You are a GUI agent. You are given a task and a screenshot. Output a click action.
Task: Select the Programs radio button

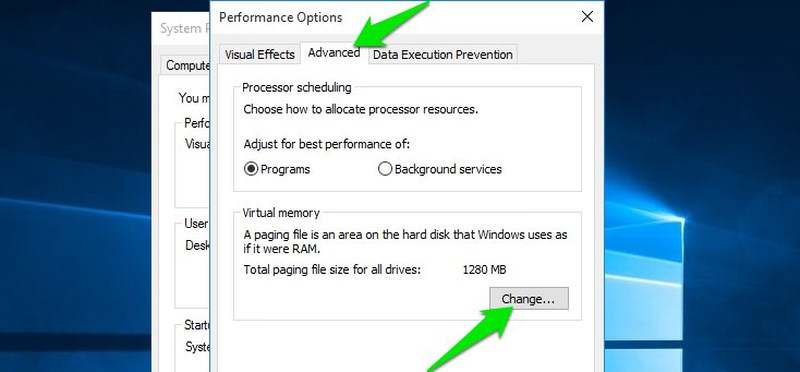pyautogui.click(x=277, y=169)
